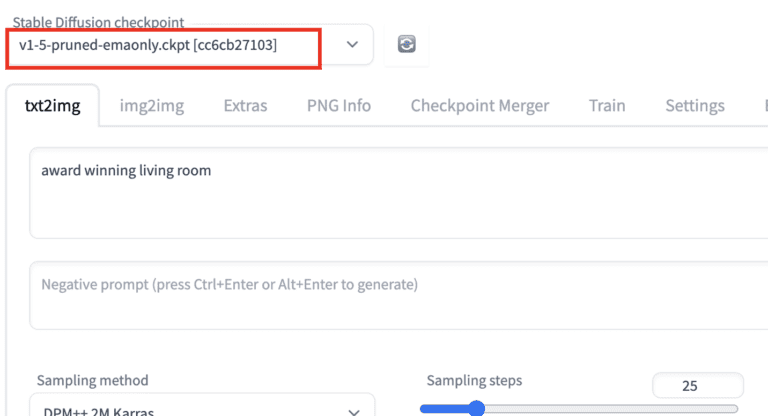Screen dimensions: 768x416
Task: Open the Checkpoint Merger tab
Action: point(479,105)
